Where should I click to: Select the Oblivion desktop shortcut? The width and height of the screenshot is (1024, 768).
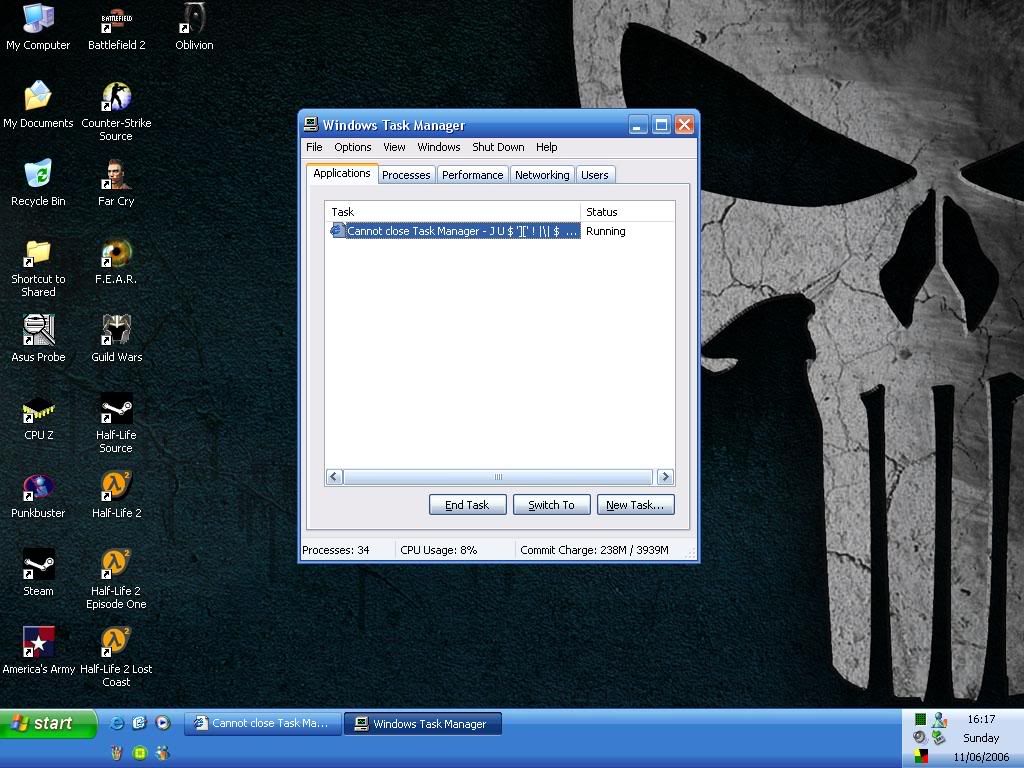click(194, 26)
